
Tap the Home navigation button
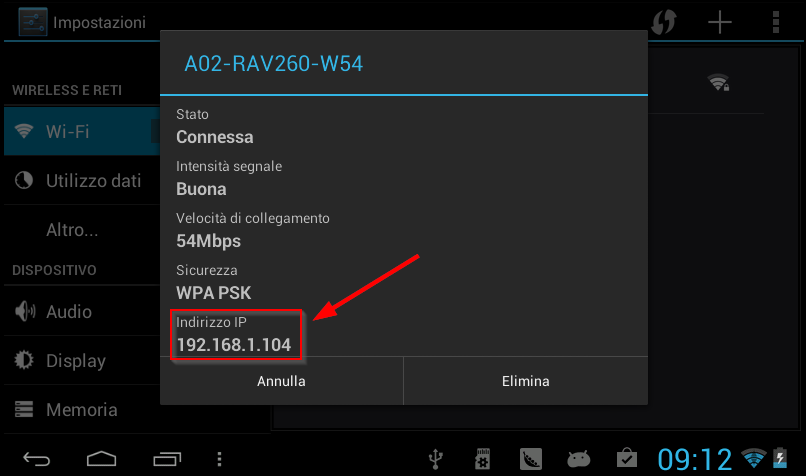click(x=101, y=459)
